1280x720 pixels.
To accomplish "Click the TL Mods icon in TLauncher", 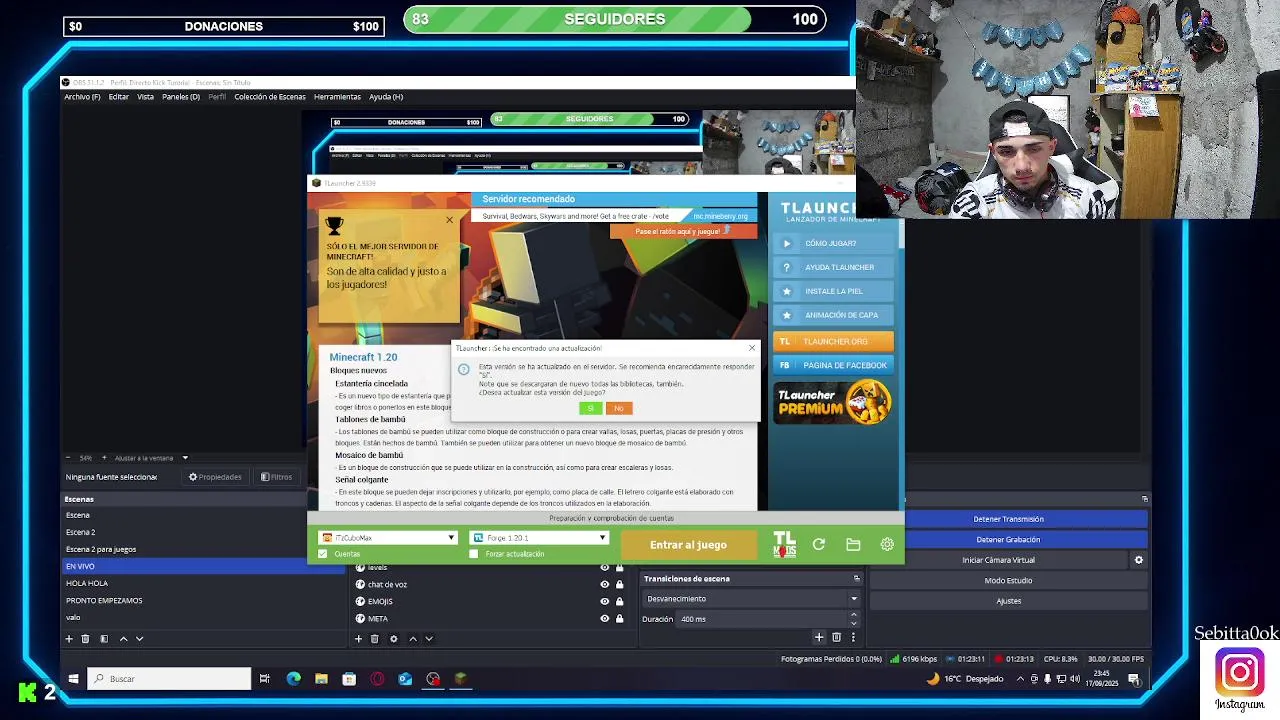I will [784, 544].
